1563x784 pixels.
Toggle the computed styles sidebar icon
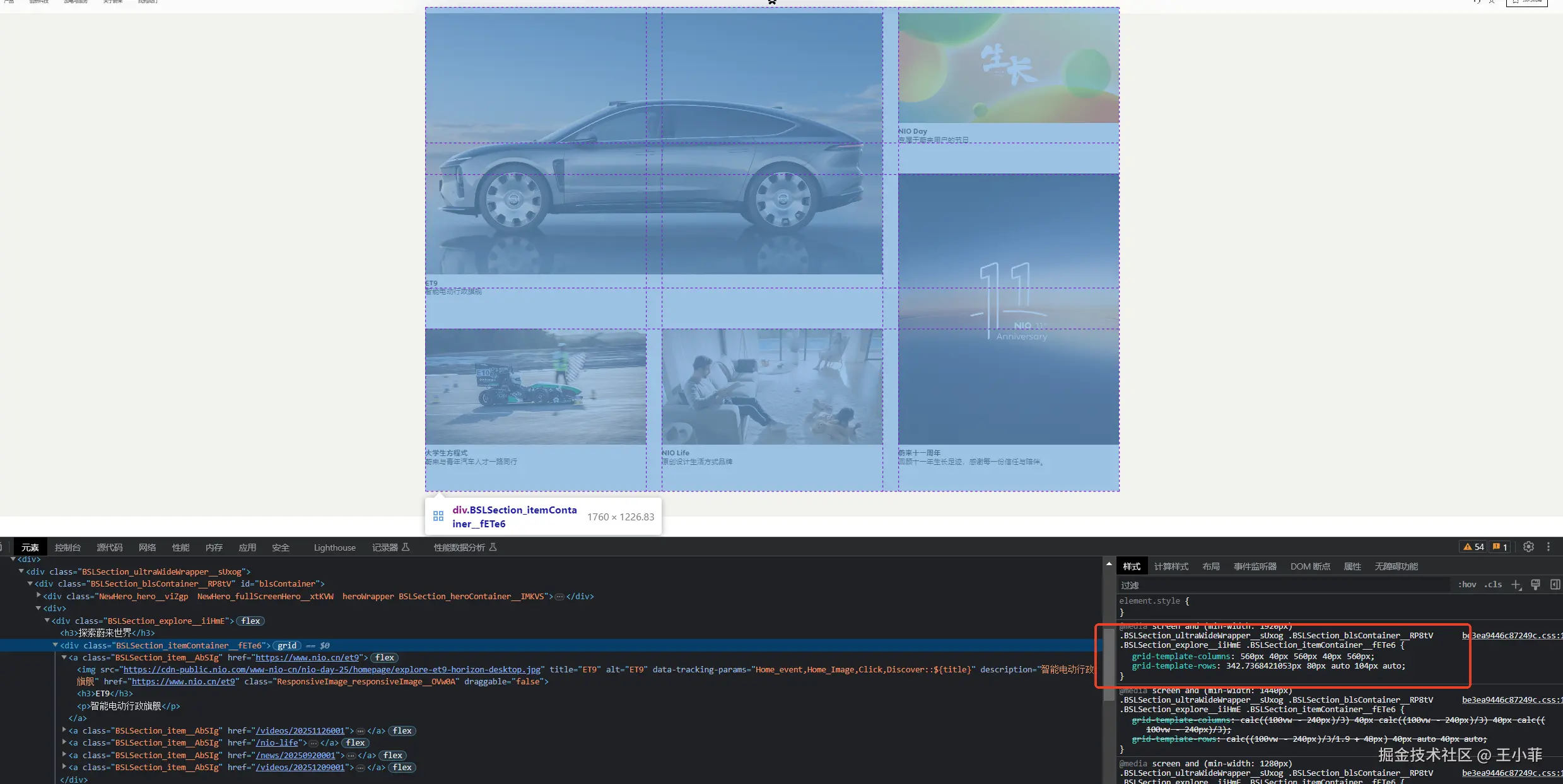click(x=1555, y=585)
